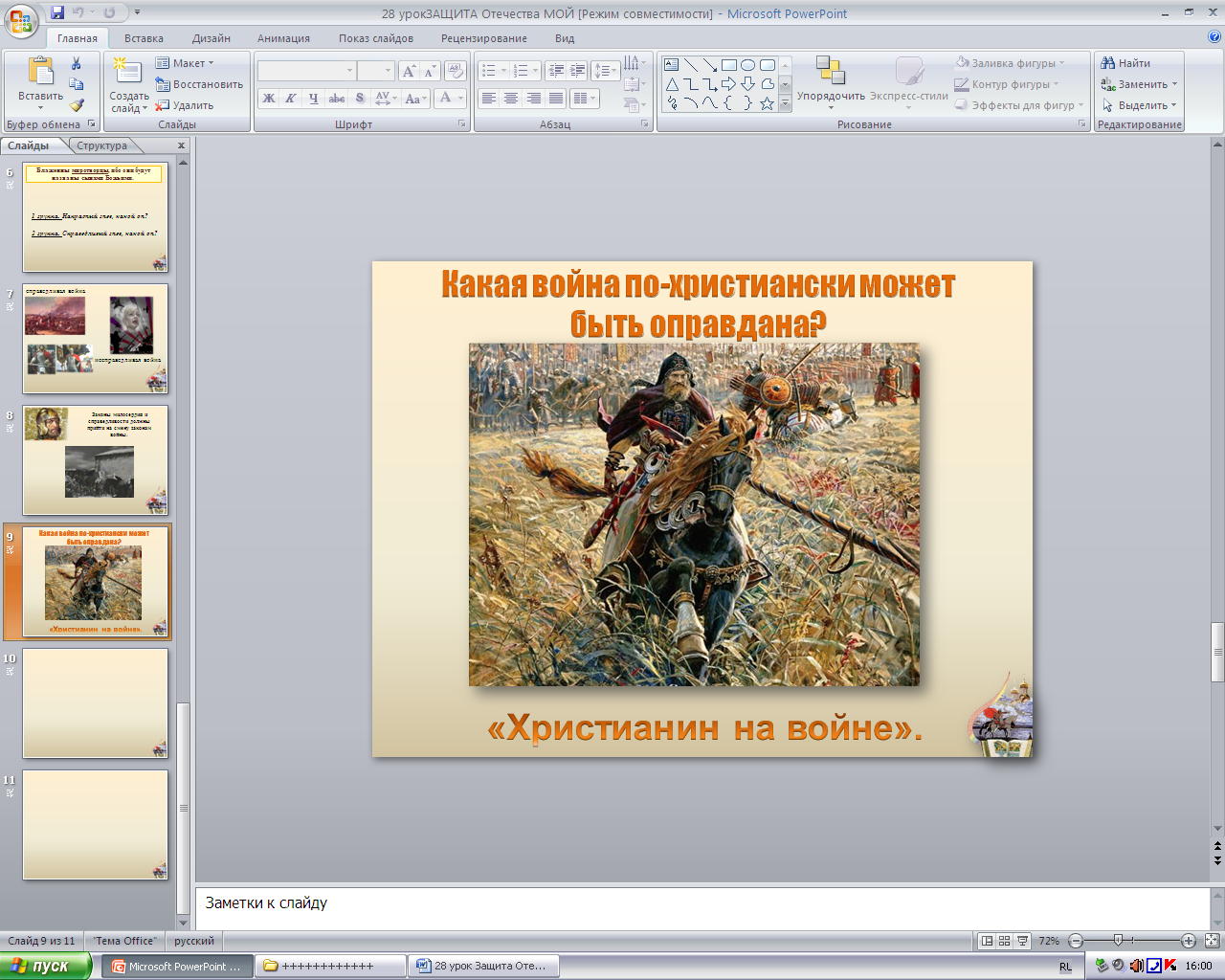Expand the shapes gallery More arrow
Screen dimensions: 1225x980
tap(786, 104)
